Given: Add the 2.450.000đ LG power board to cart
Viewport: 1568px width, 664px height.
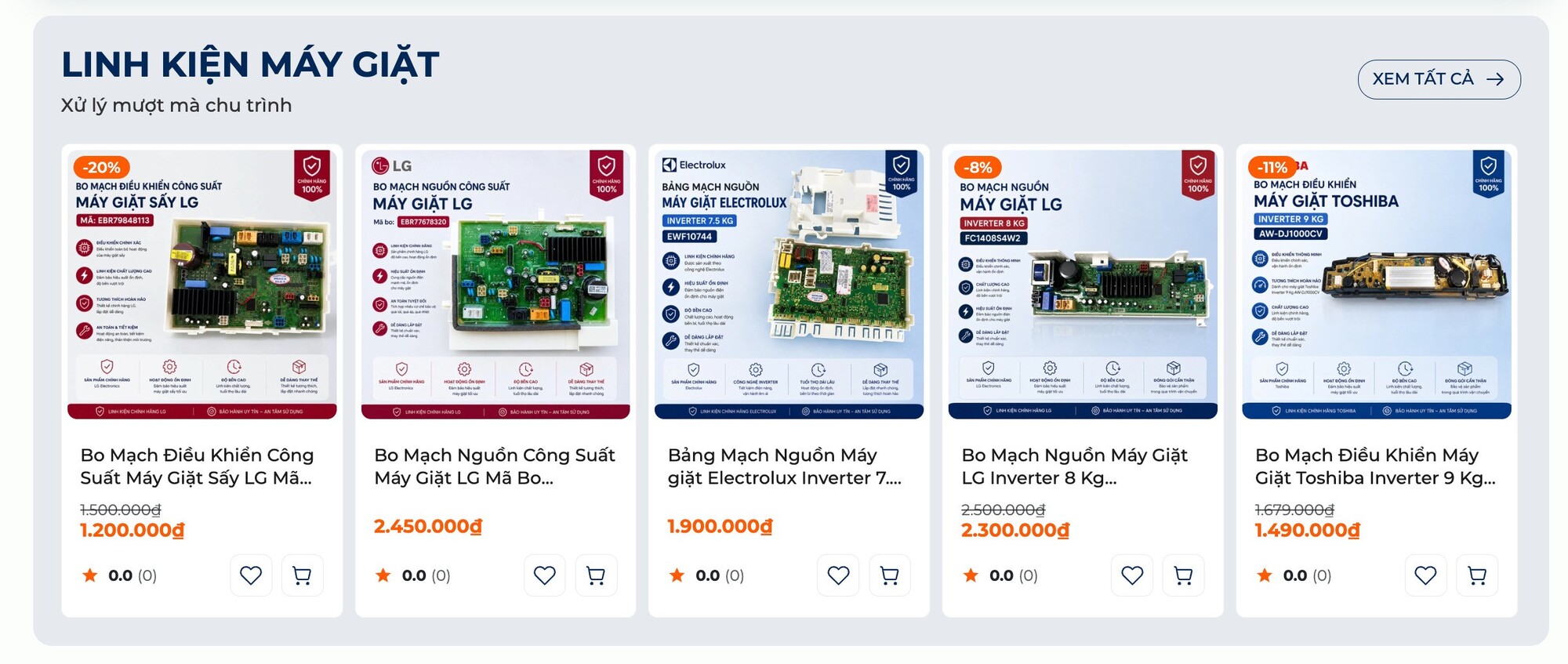Looking at the screenshot, I should (596, 575).
